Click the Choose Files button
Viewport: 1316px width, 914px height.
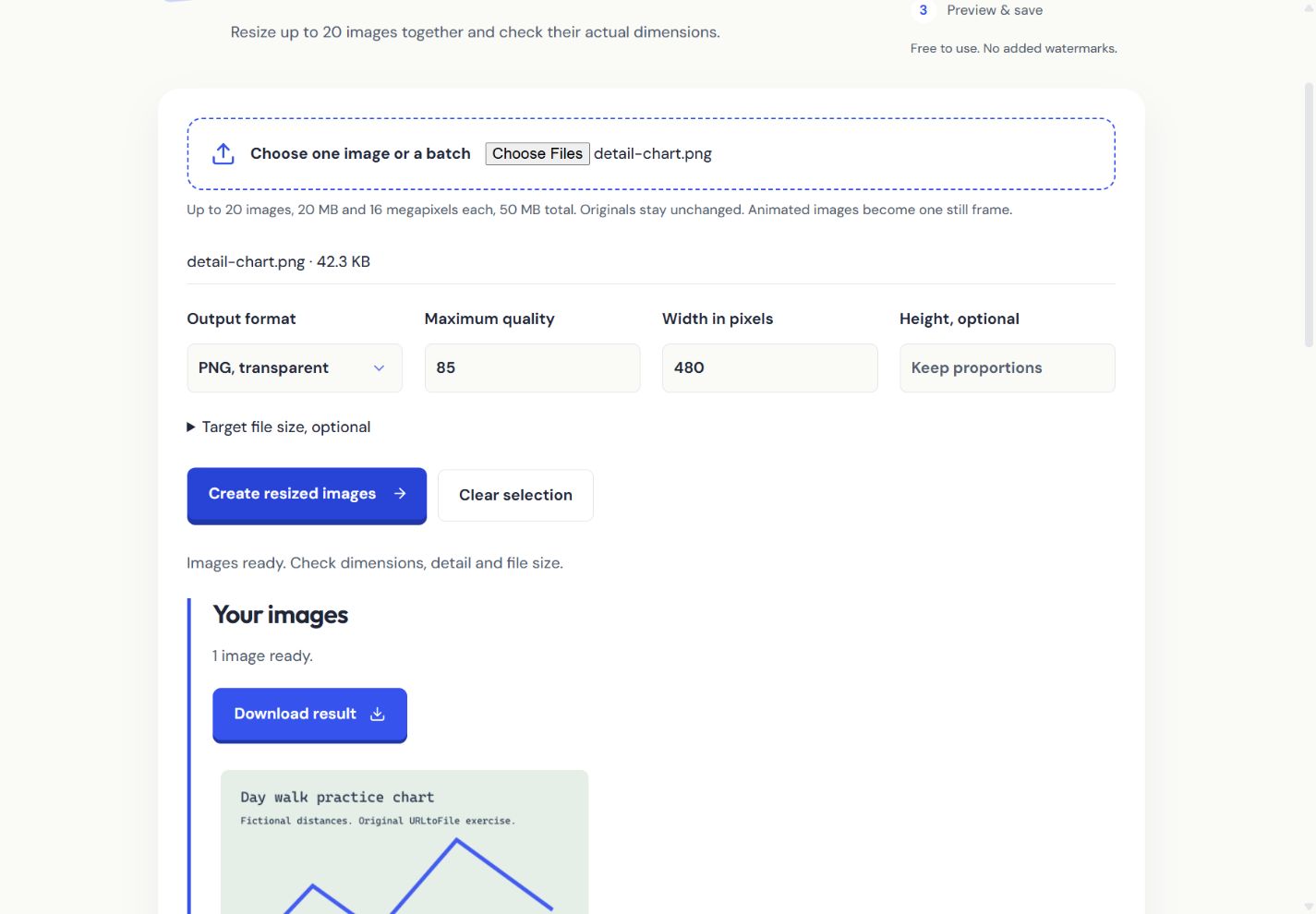[537, 154]
